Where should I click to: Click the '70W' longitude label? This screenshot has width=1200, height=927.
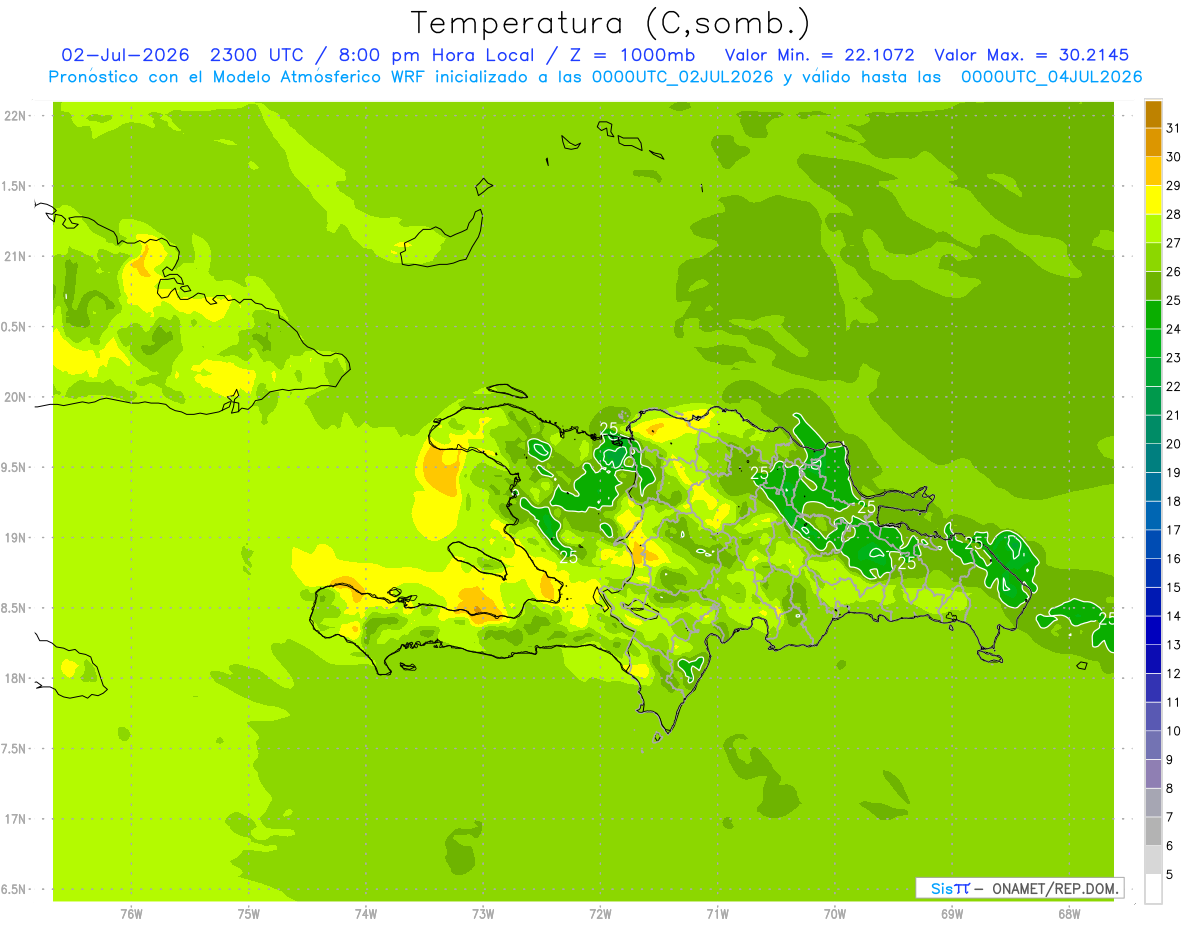835,914
